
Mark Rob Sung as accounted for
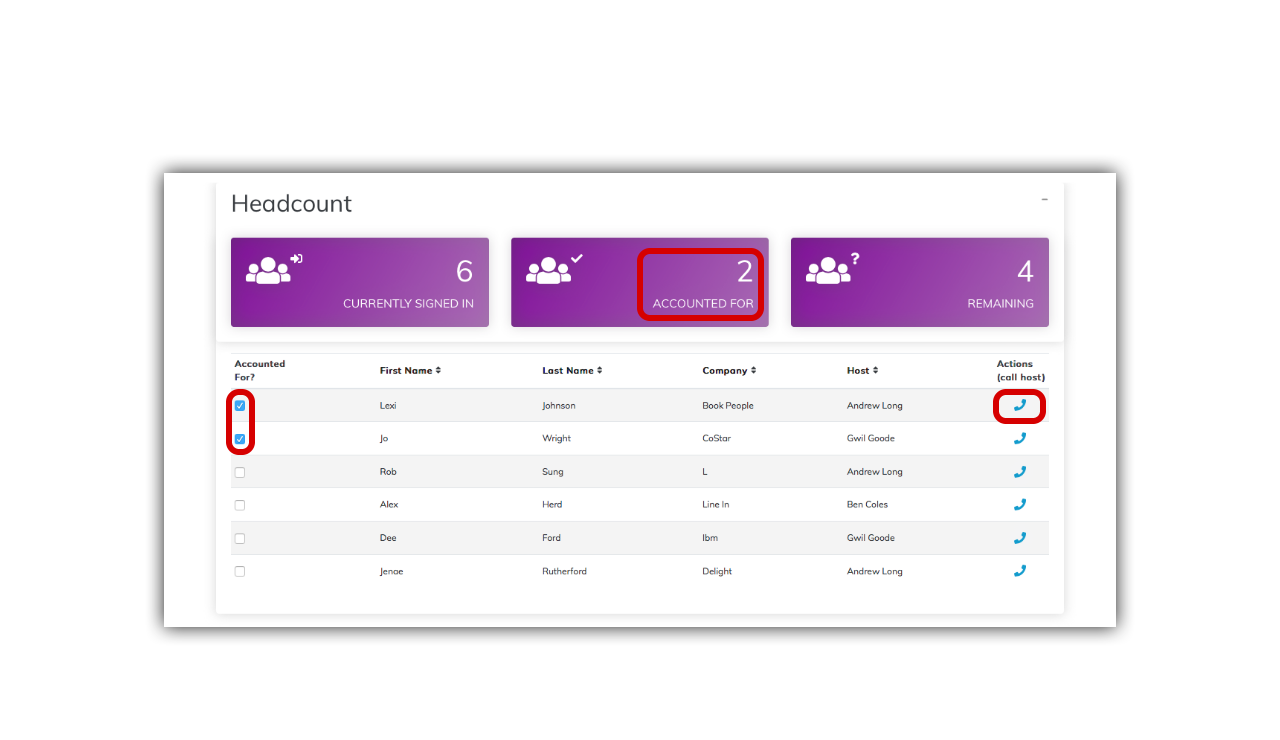coord(240,472)
